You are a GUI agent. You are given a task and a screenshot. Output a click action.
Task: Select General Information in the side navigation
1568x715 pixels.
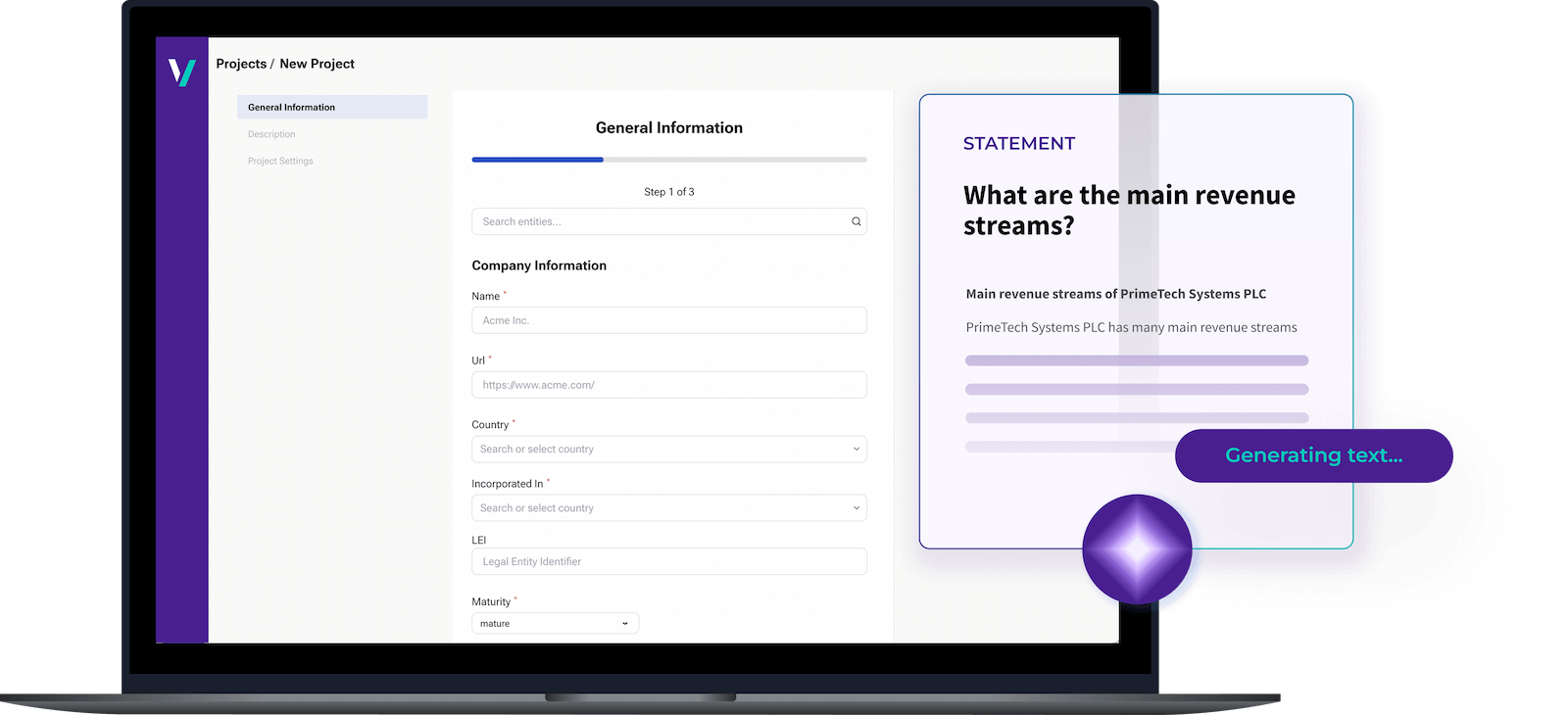331,107
